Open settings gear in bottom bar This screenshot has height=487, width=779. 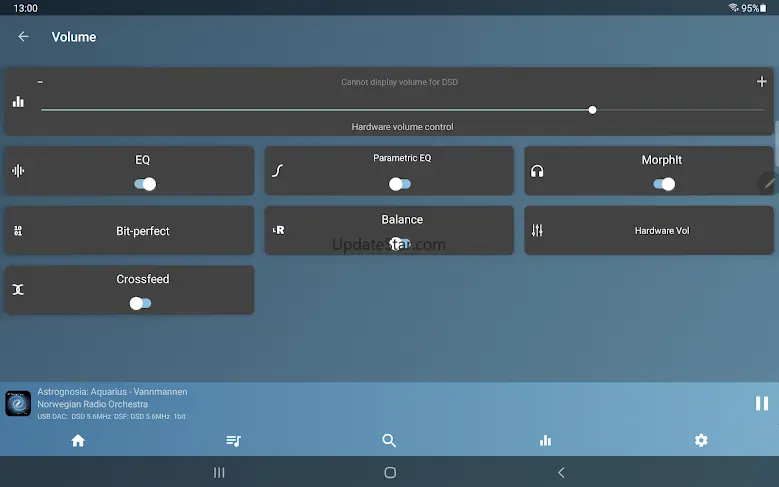701,440
